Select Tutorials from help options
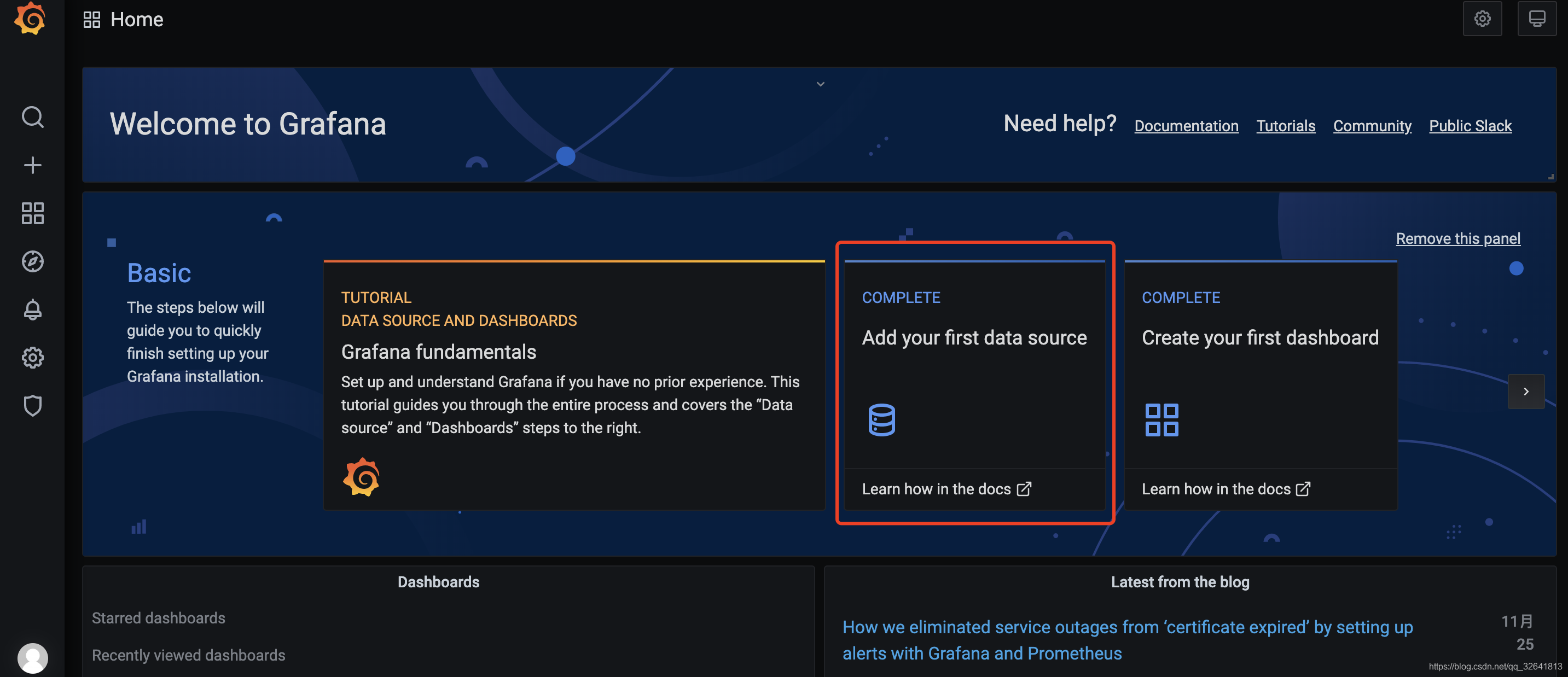This screenshot has height=677, width=1568. point(1286,125)
